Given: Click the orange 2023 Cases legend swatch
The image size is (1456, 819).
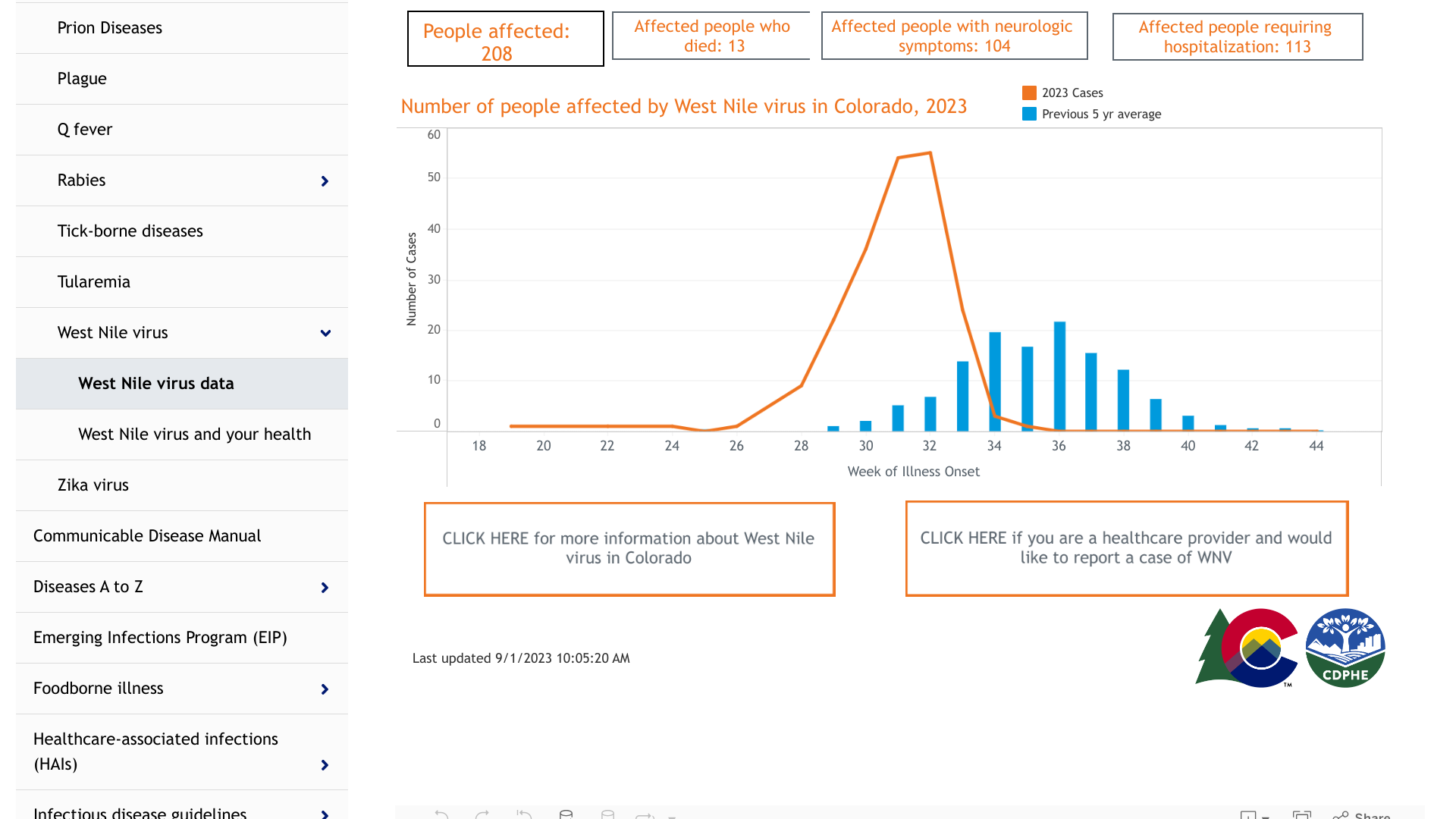Looking at the screenshot, I should pyautogui.click(x=1029, y=93).
